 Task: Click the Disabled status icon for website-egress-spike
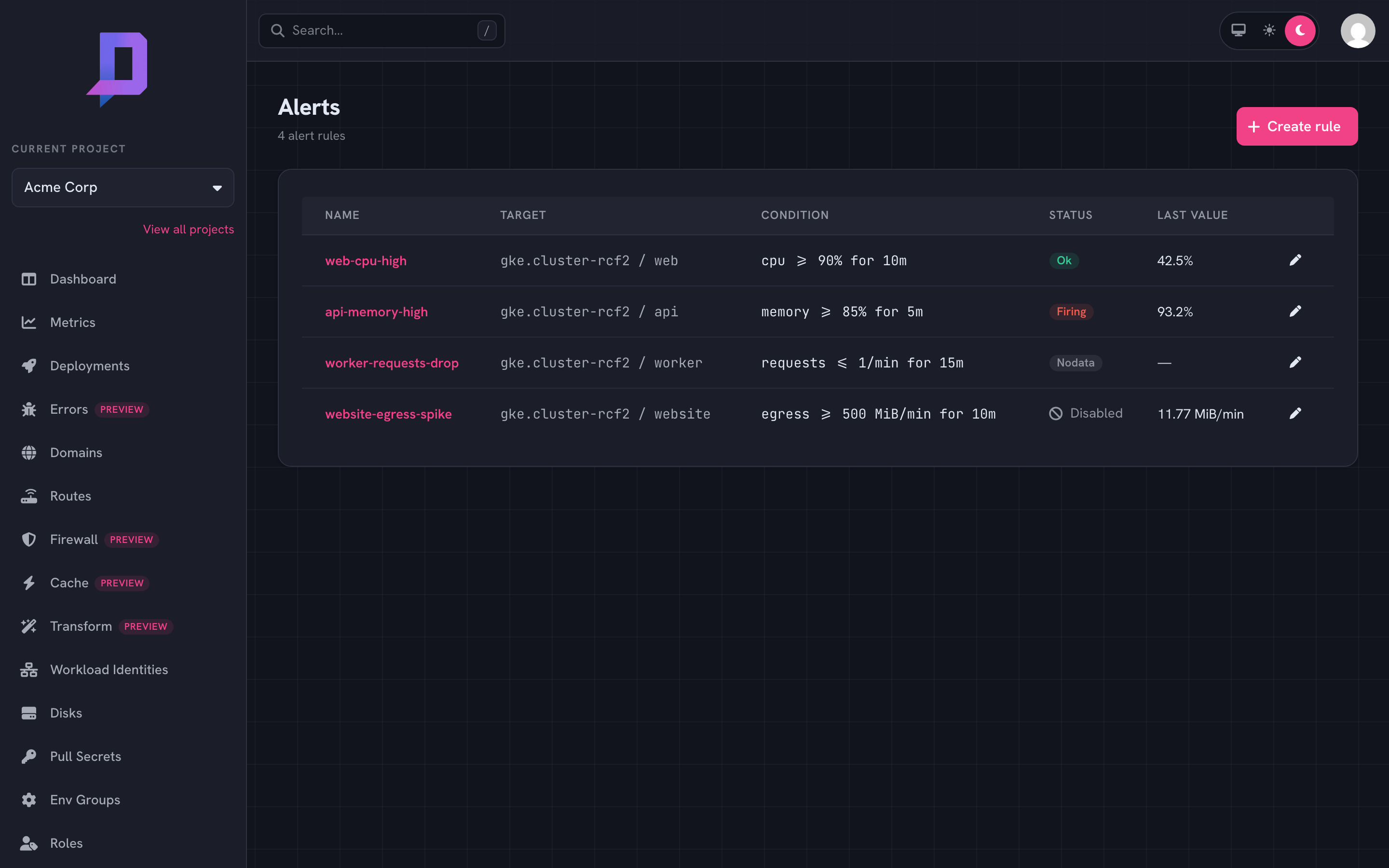click(x=1056, y=413)
